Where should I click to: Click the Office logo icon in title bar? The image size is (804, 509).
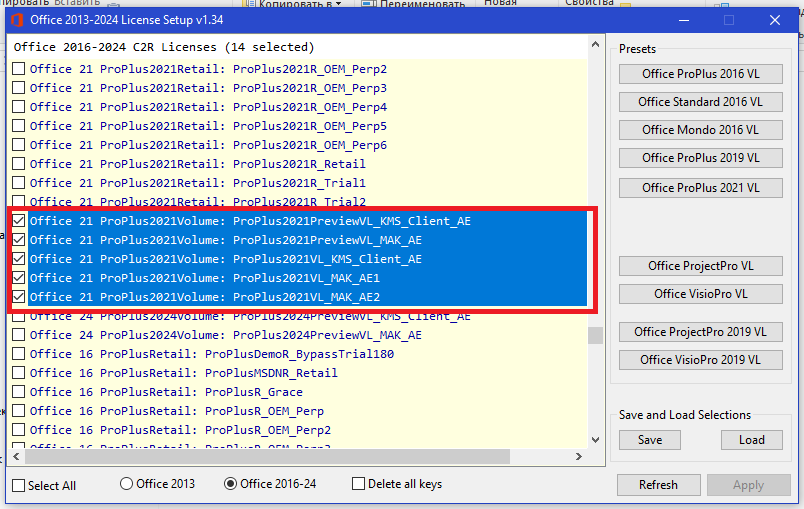pyautogui.click(x=17, y=21)
